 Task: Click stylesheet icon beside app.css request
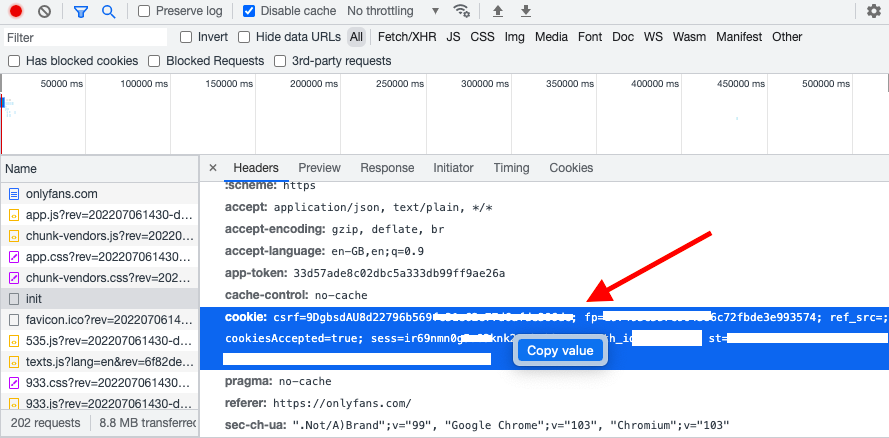click(x=14, y=257)
